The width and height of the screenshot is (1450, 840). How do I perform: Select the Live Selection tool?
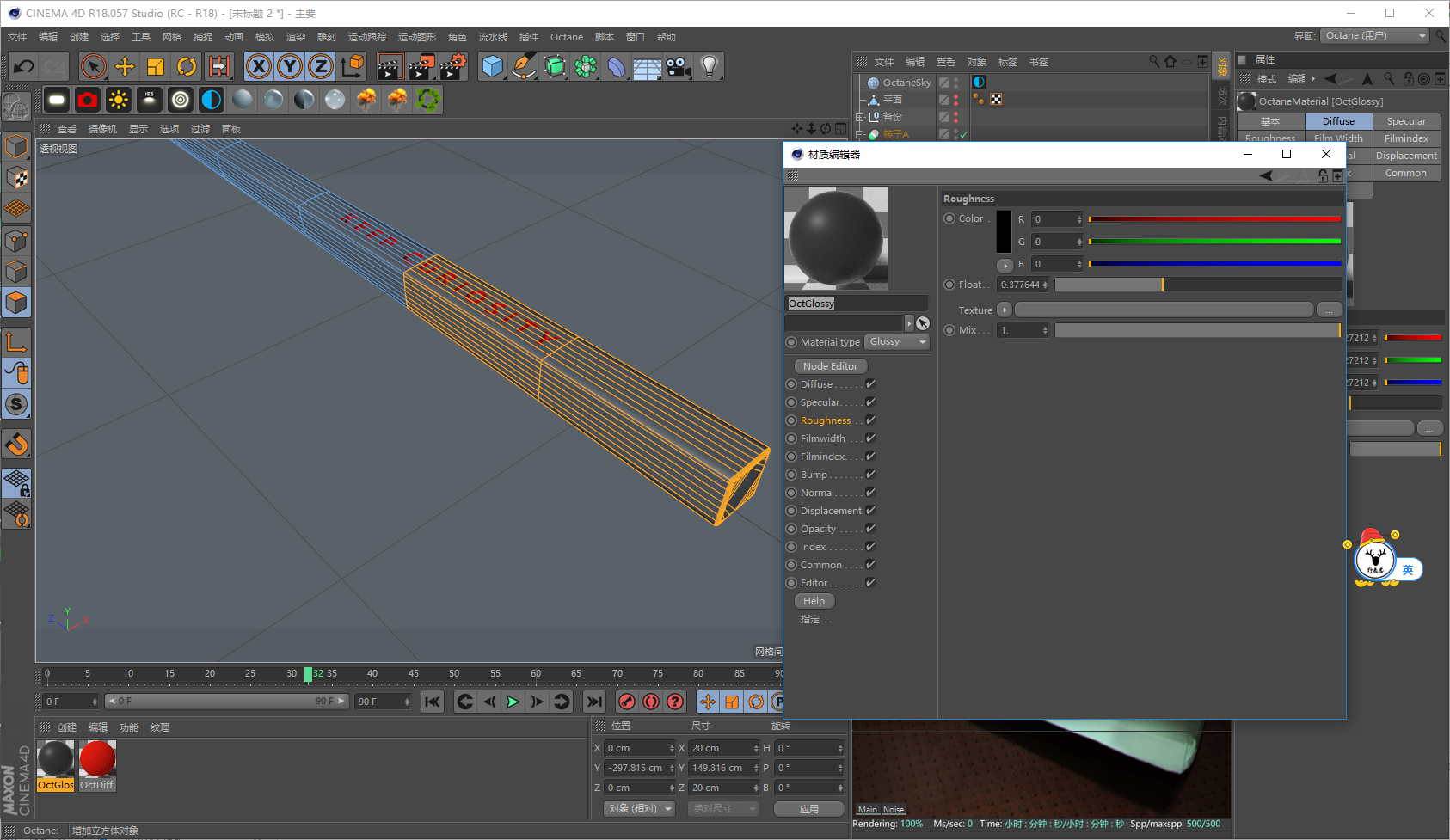pyautogui.click(x=94, y=66)
